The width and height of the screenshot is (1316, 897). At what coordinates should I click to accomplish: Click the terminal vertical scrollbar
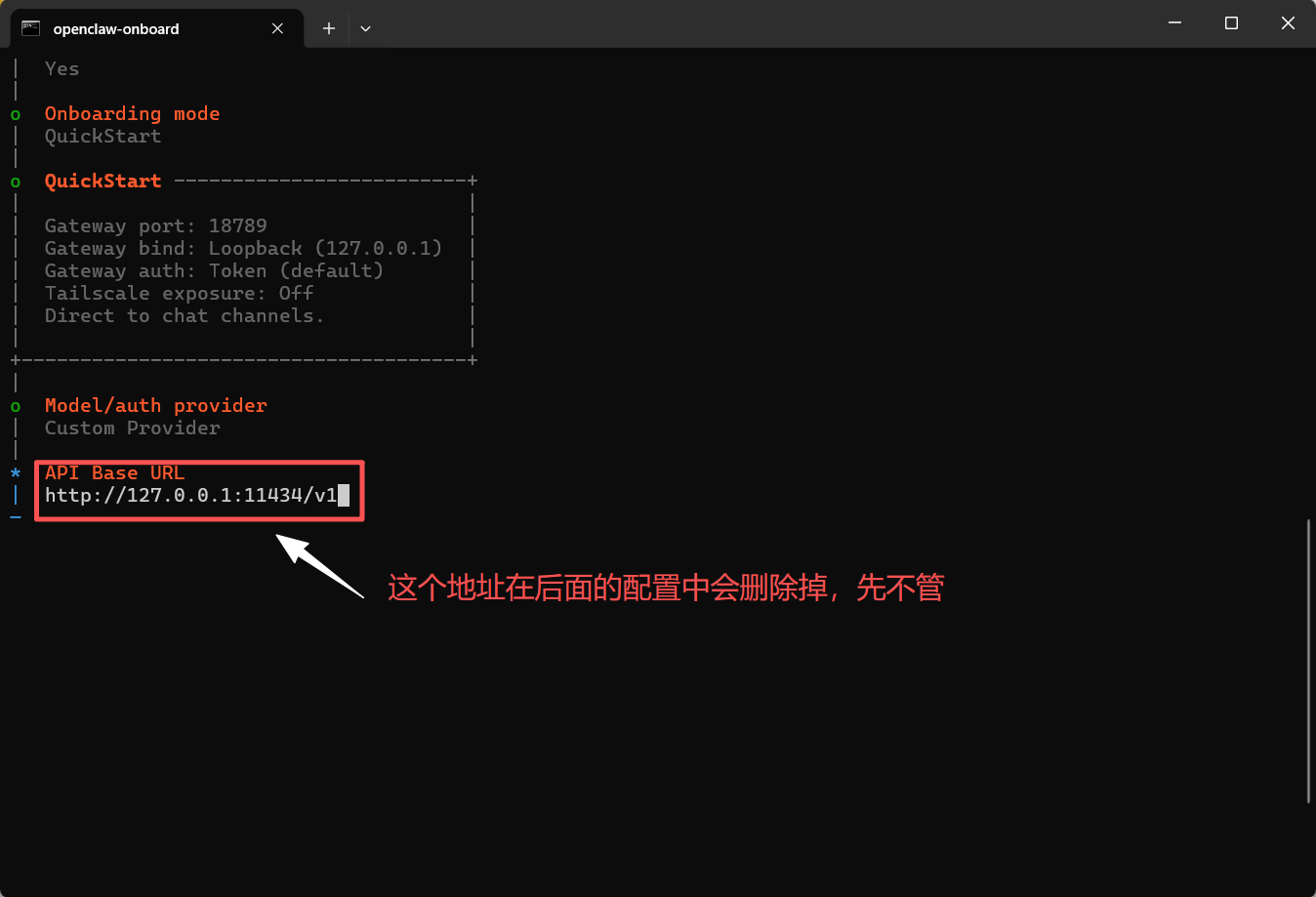(x=1308, y=661)
